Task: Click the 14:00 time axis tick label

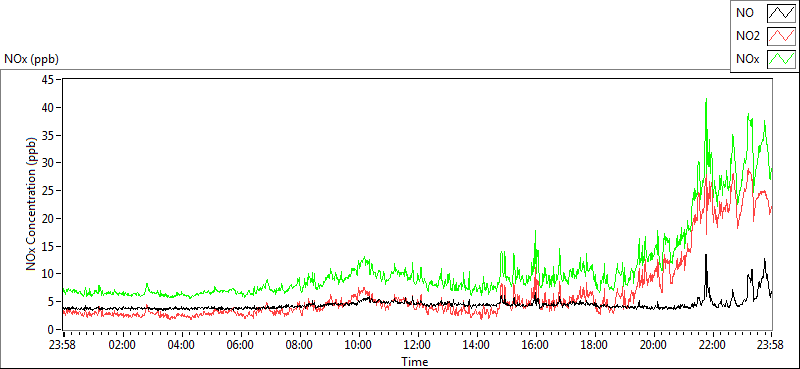Action: click(477, 345)
